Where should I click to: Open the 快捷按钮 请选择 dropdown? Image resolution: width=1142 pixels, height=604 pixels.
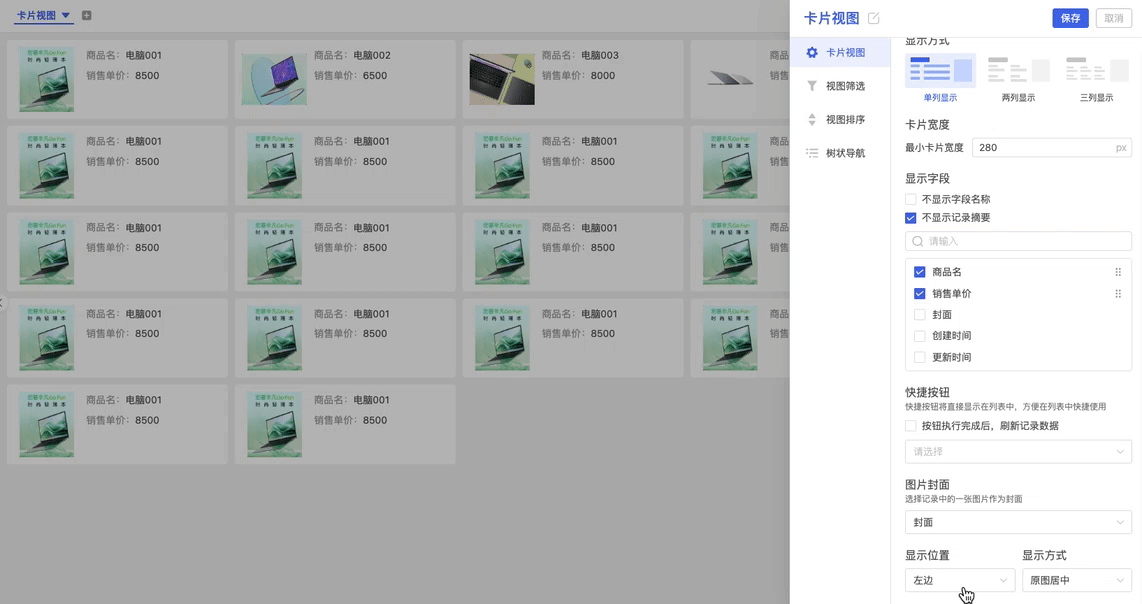[x=1018, y=452]
